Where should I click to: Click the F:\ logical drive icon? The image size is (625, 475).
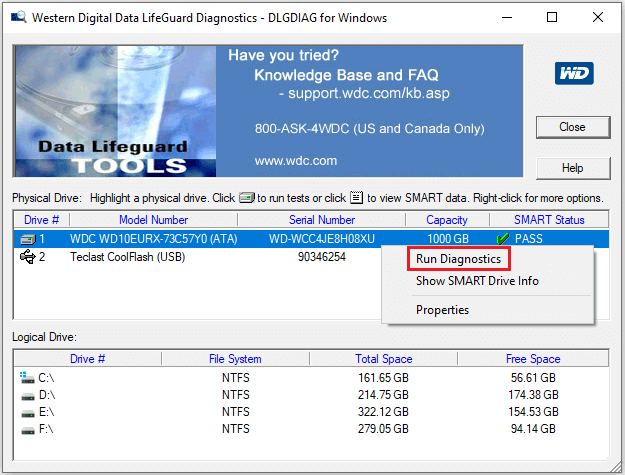26,428
